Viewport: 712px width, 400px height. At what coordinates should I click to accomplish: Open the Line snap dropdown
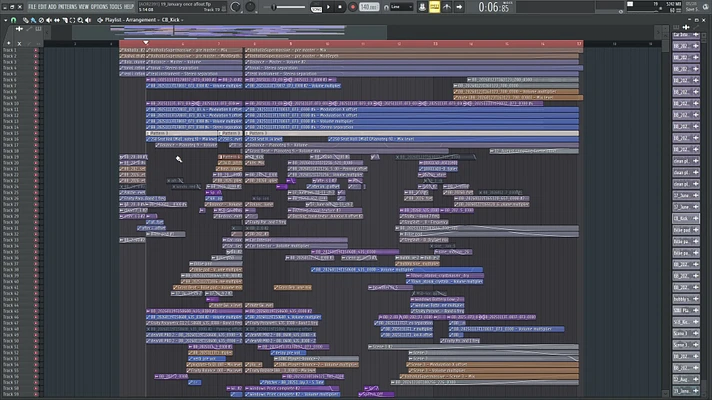click(x=402, y=7)
